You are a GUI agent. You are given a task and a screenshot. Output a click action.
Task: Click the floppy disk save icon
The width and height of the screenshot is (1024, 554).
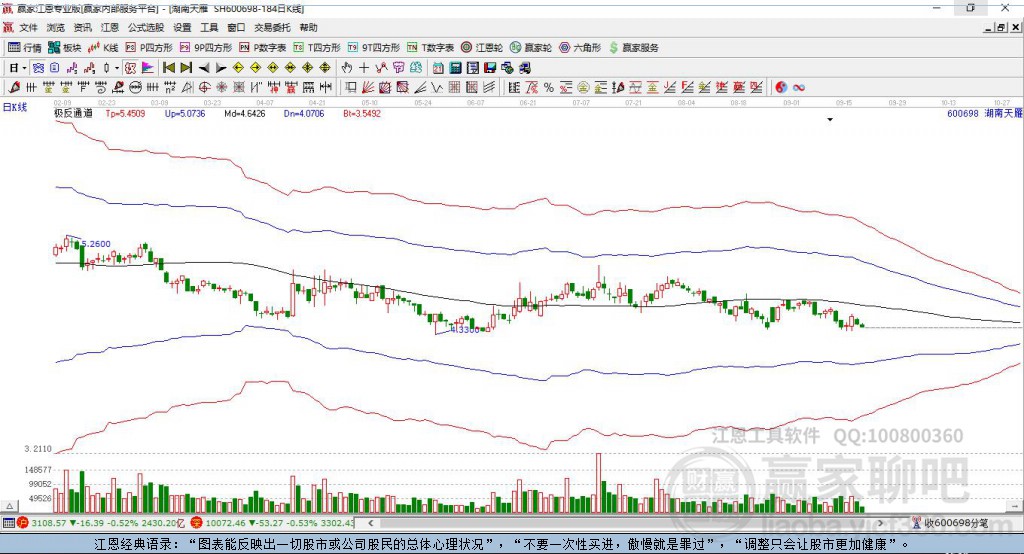[x=490, y=68]
